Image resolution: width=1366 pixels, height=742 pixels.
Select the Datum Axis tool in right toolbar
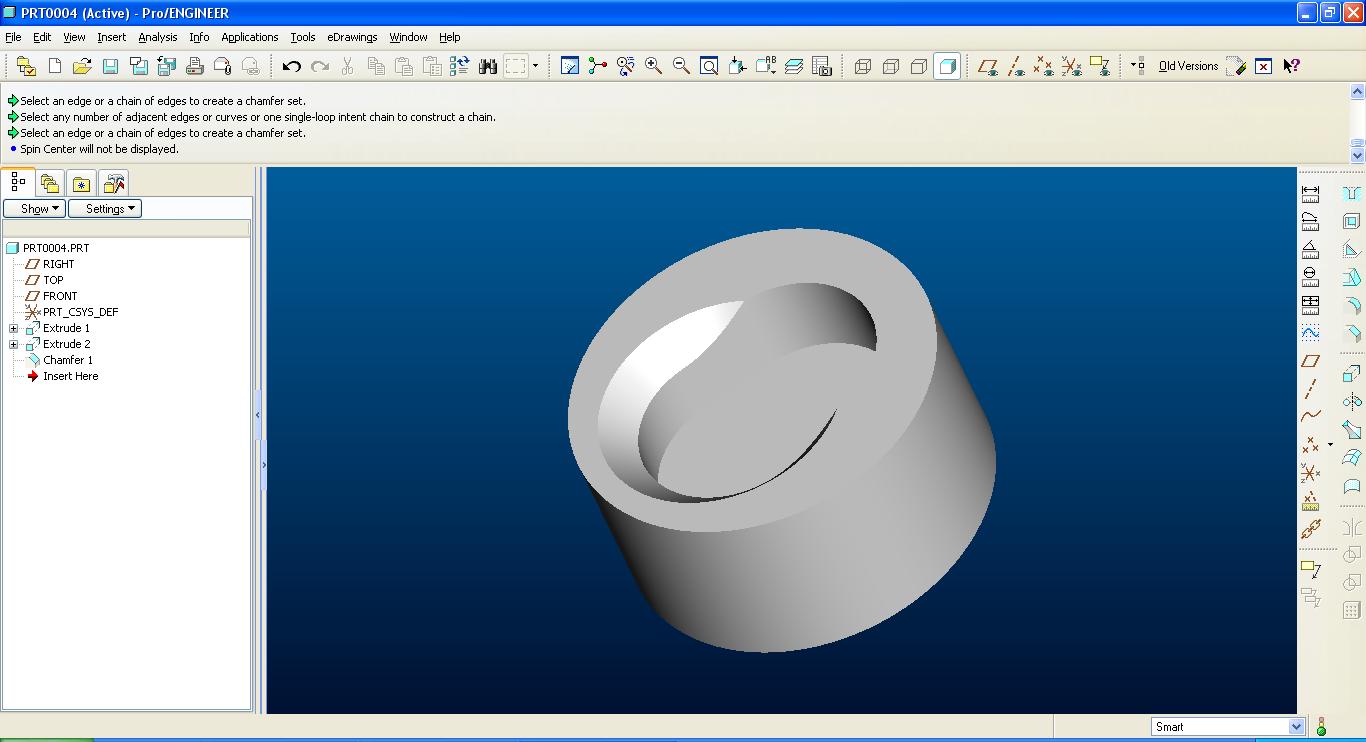pos(1311,389)
